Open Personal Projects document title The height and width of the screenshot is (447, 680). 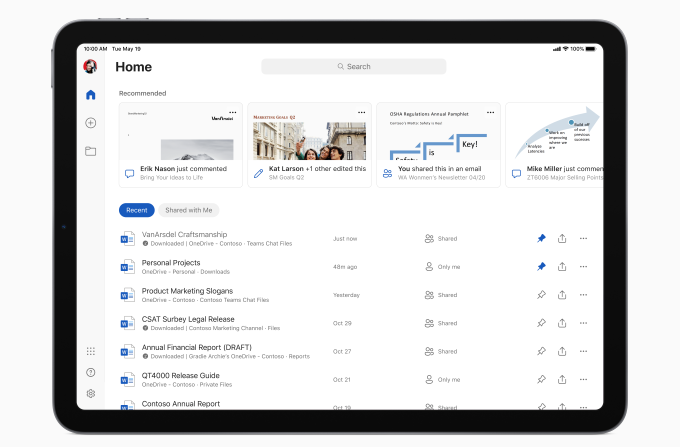[171, 262]
